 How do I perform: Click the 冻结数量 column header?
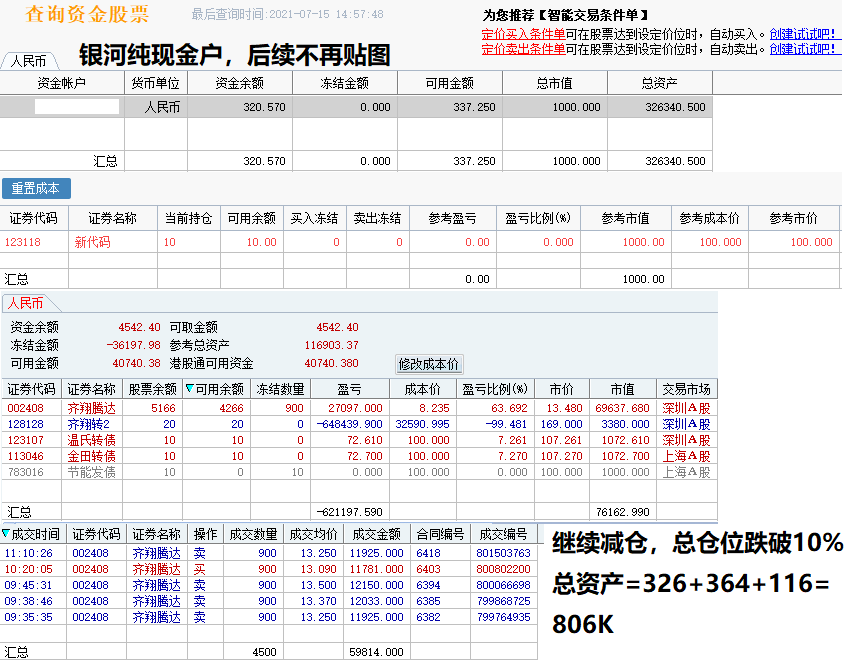[x=280, y=389]
